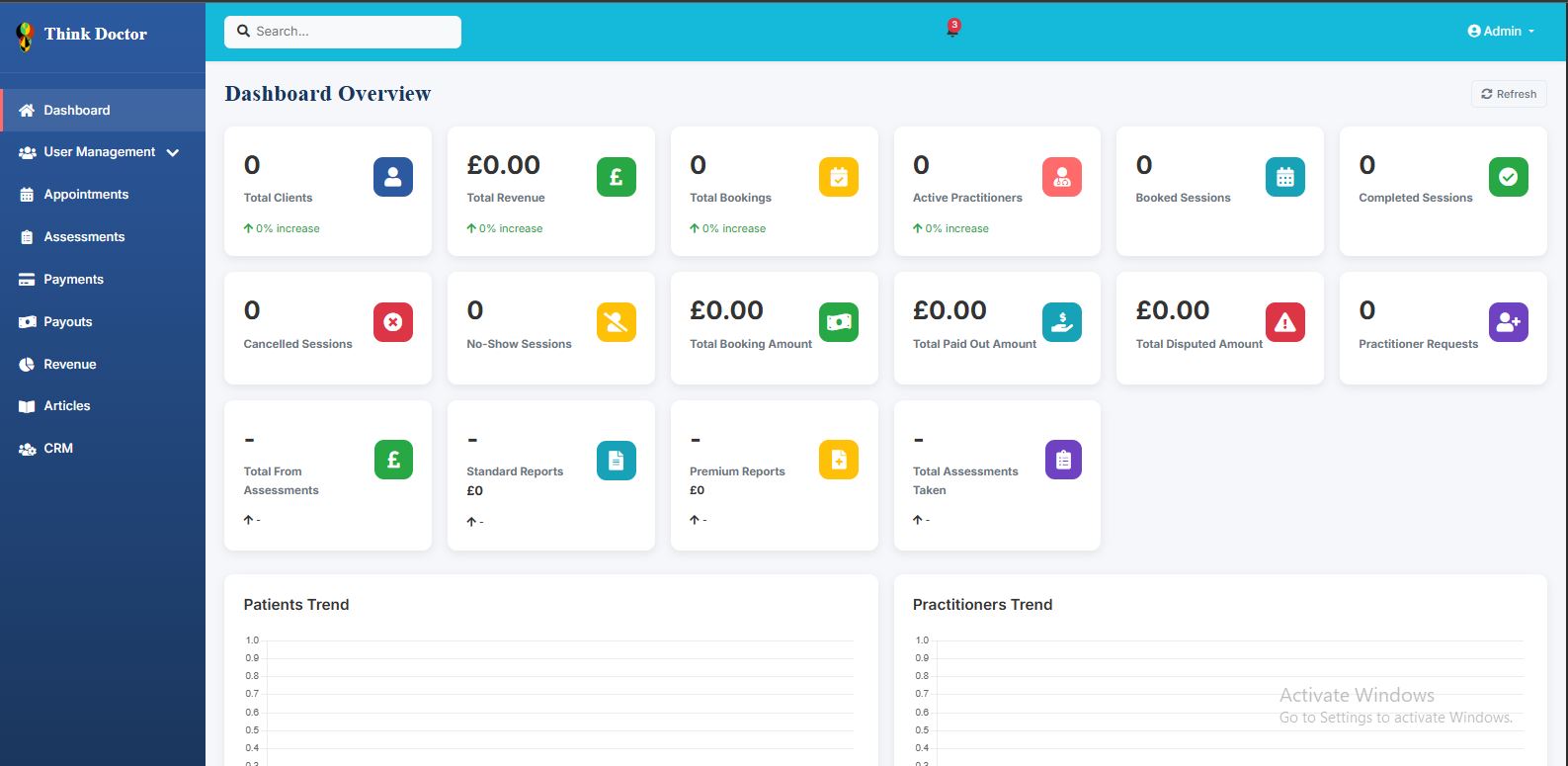The height and width of the screenshot is (766, 1568).
Task: Go to Revenue in the sidebar
Action: click(103, 365)
